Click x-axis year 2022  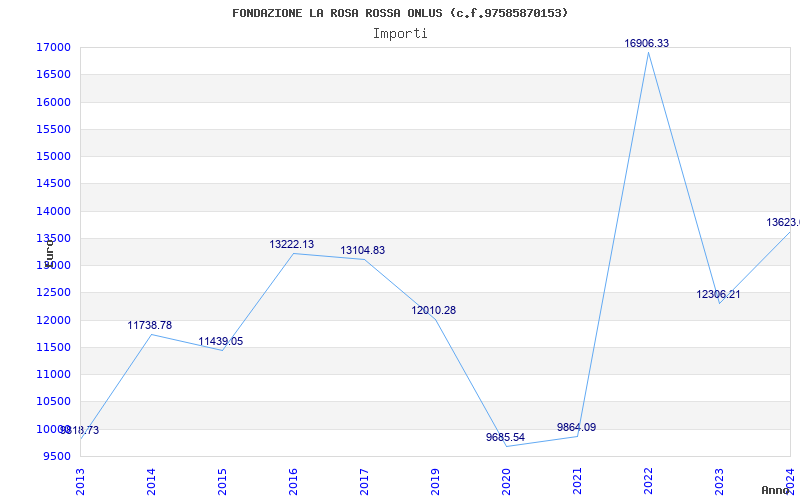pyautogui.click(x=648, y=481)
